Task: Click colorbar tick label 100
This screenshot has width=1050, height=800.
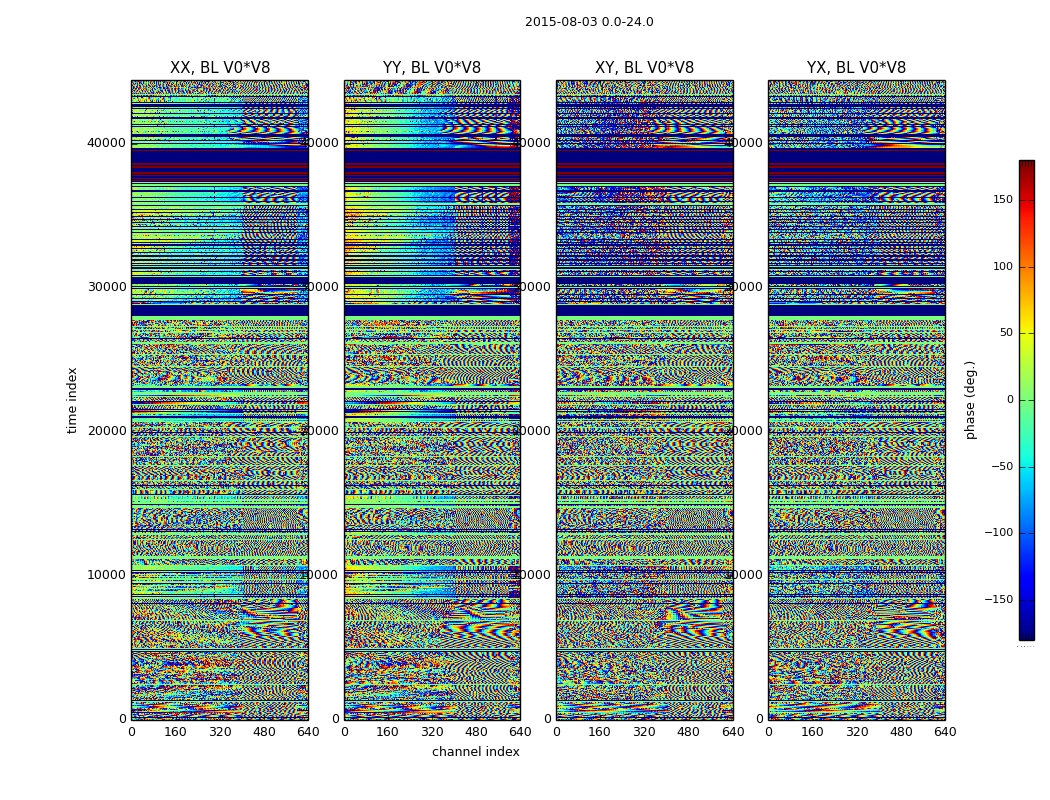Action: [1002, 266]
